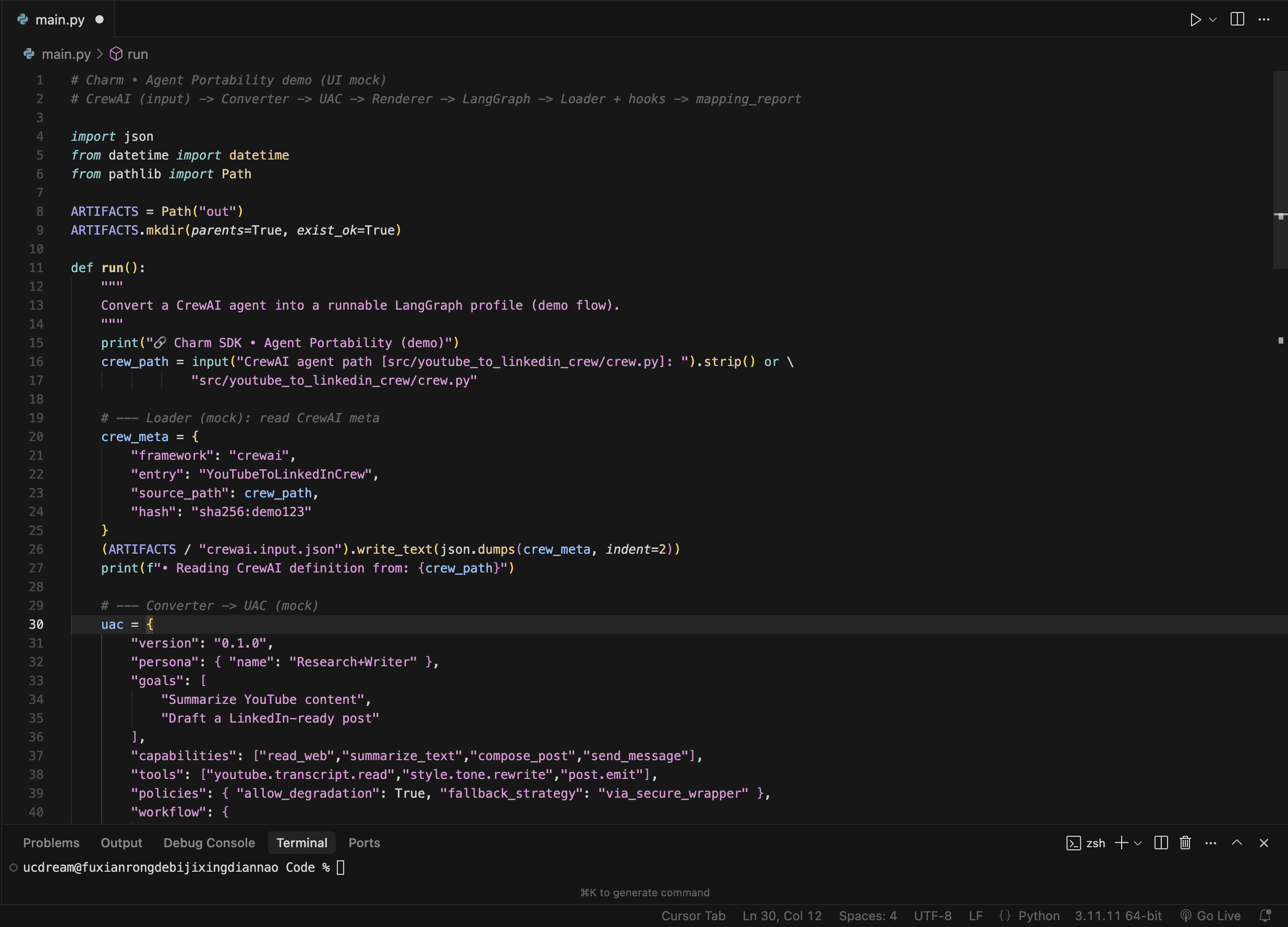Click run symbol in breadcrumb
This screenshot has width=1288, height=927.
pyautogui.click(x=138, y=54)
